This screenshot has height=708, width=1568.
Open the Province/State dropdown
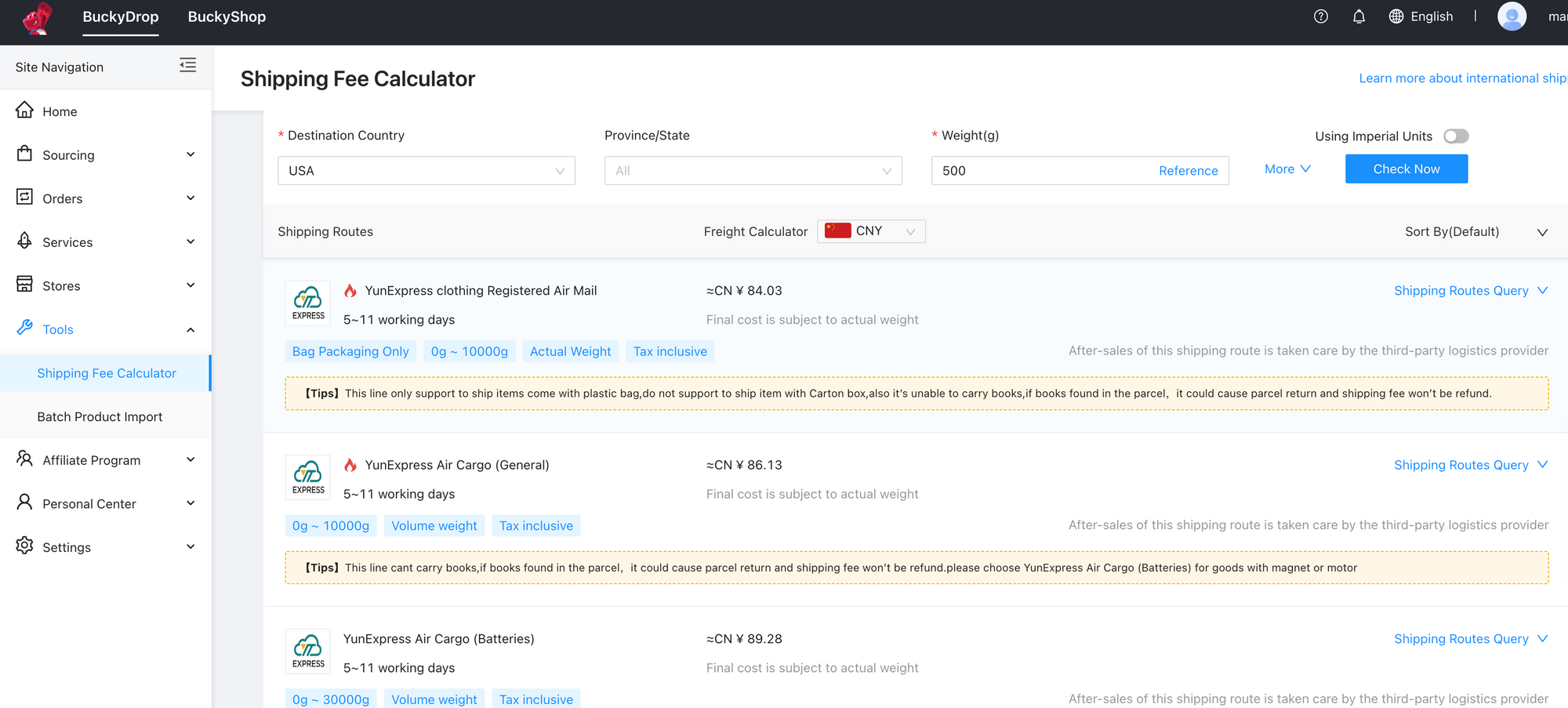coord(753,171)
